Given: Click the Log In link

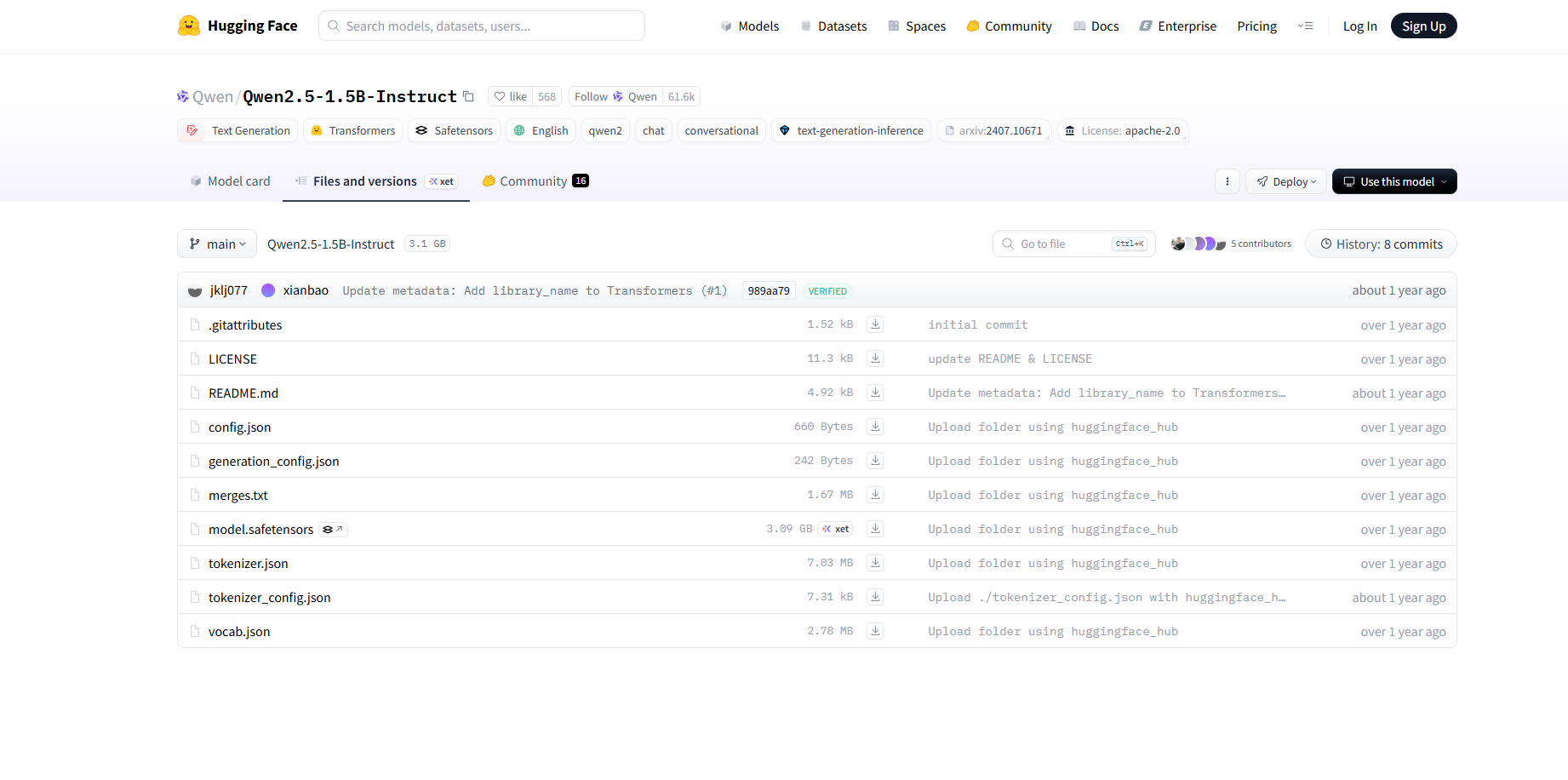Looking at the screenshot, I should pyautogui.click(x=1359, y=26).
